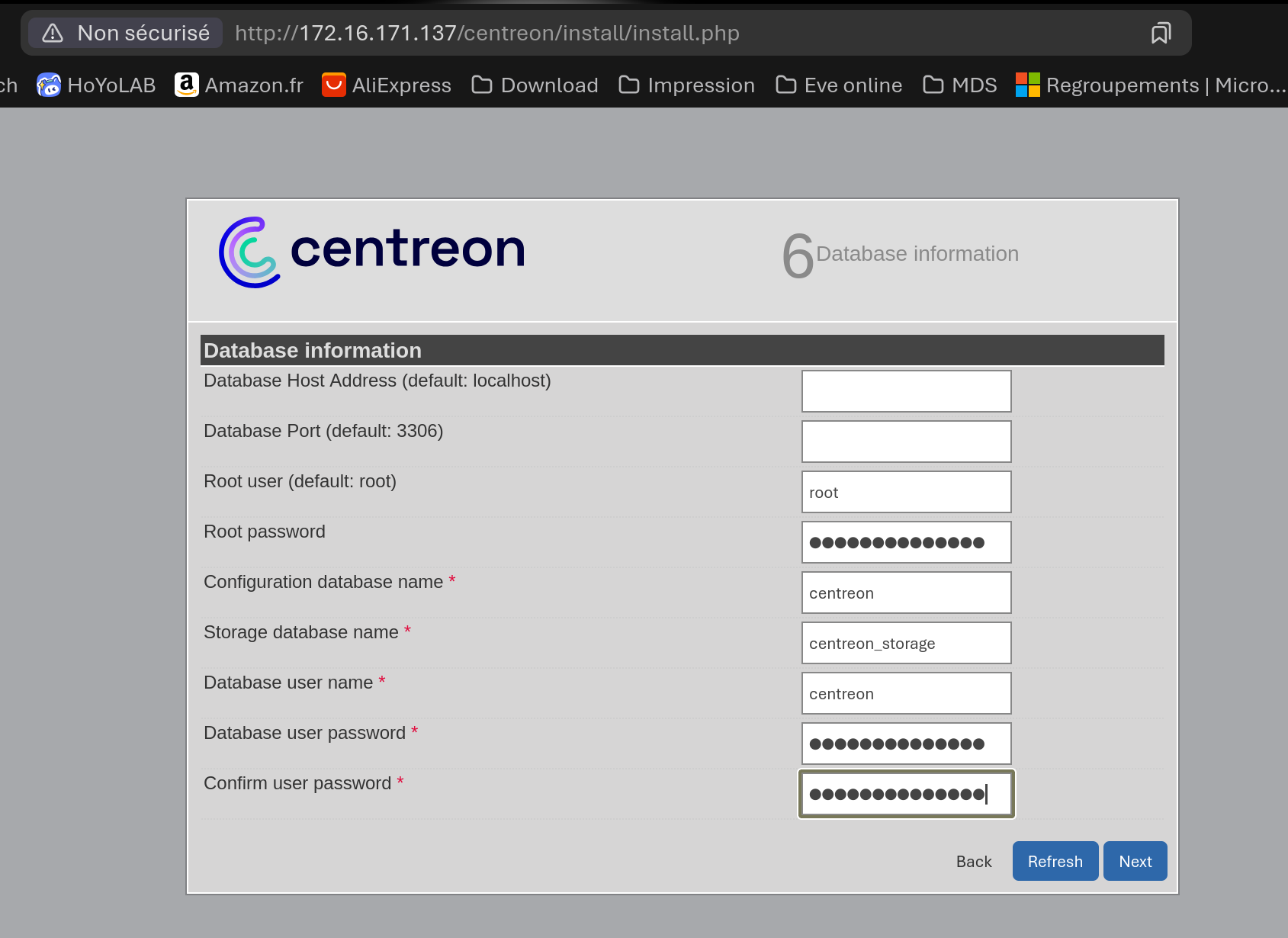Open the Download bookmark folder
The image size is (1288, 938).
(x=535, y=85)
